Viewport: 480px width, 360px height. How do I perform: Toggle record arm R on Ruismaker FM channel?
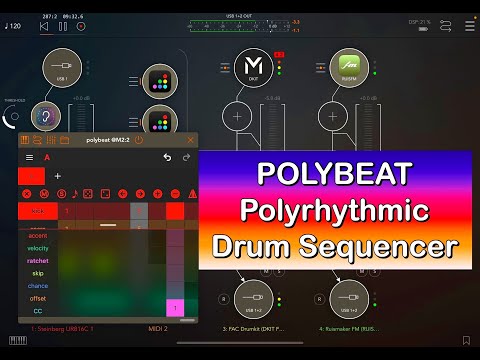[x=319, y=299]
